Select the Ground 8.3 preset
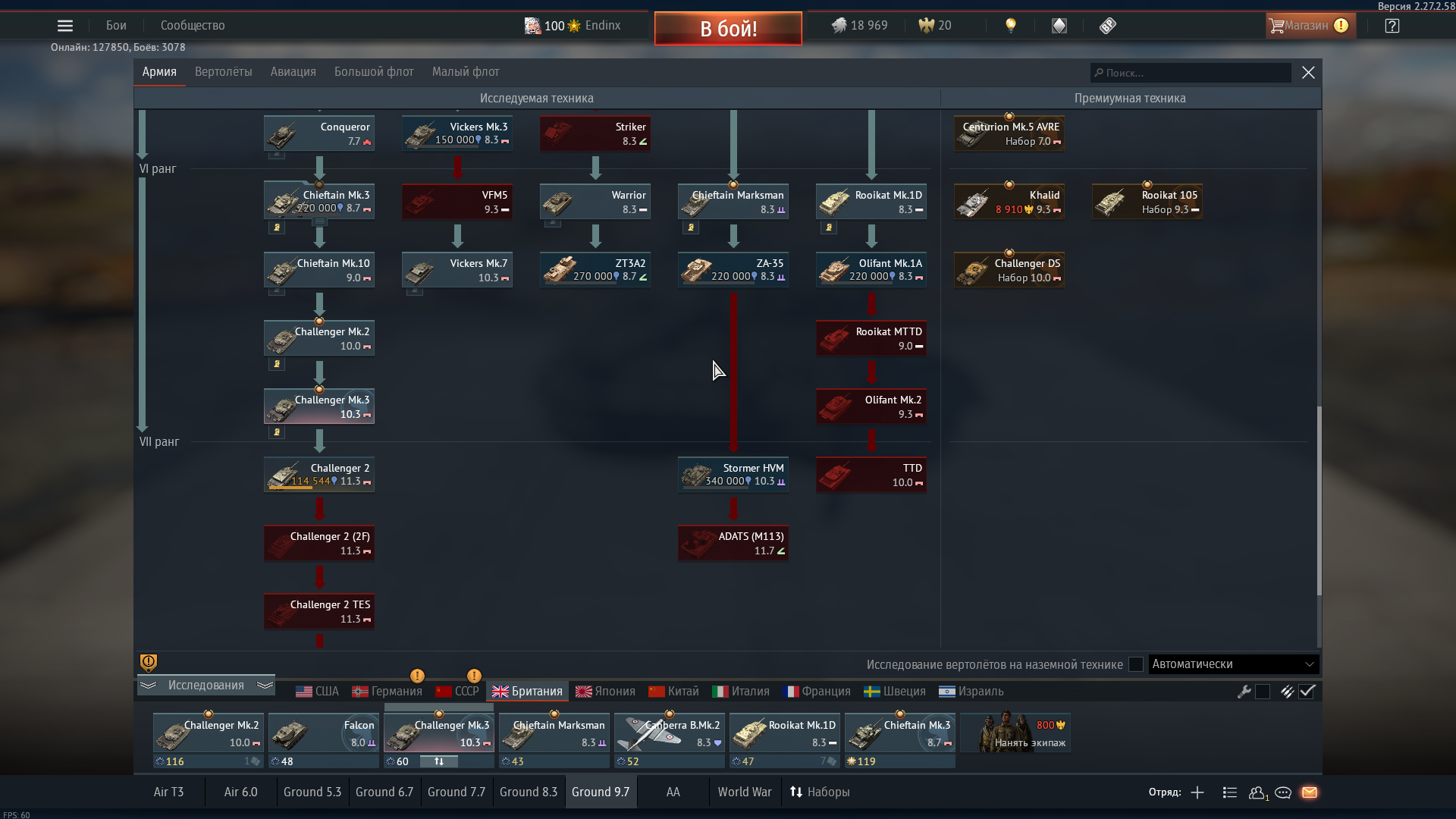1456x819 pixels. coord(529,792)
